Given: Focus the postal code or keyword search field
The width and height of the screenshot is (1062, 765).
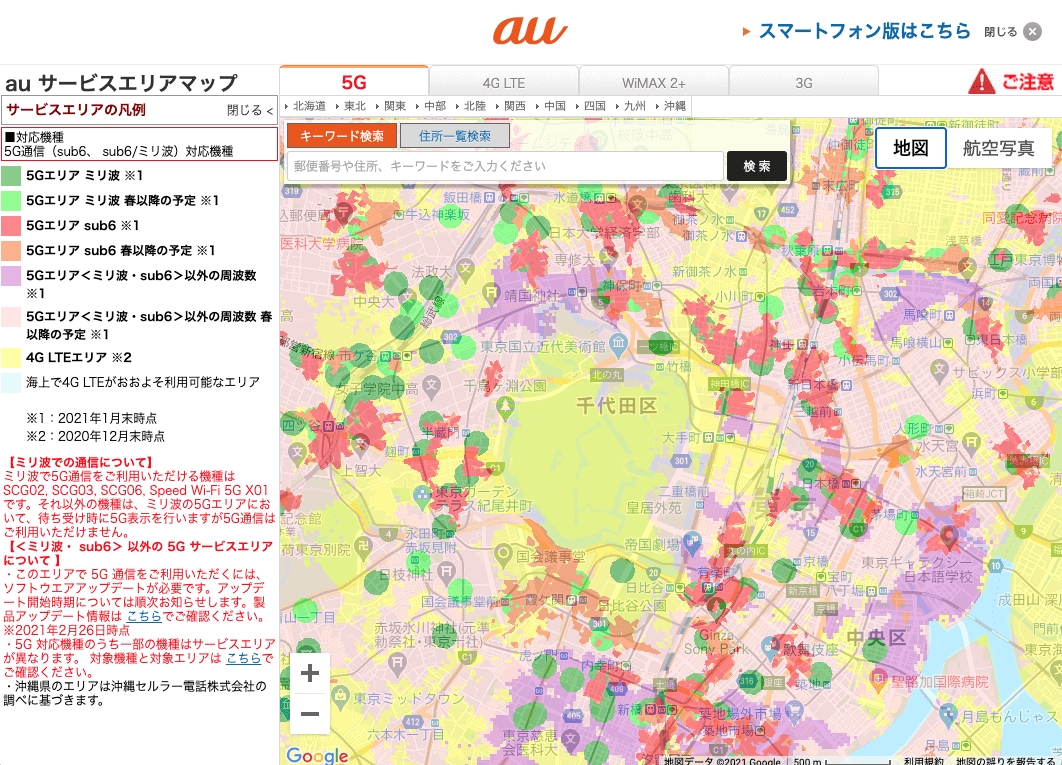Looking at the screenshot, I should pos(505,166).
